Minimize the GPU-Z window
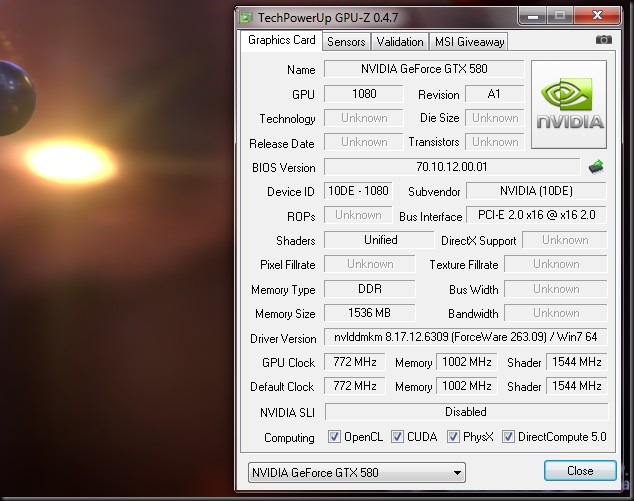 (x=533, y=16)
